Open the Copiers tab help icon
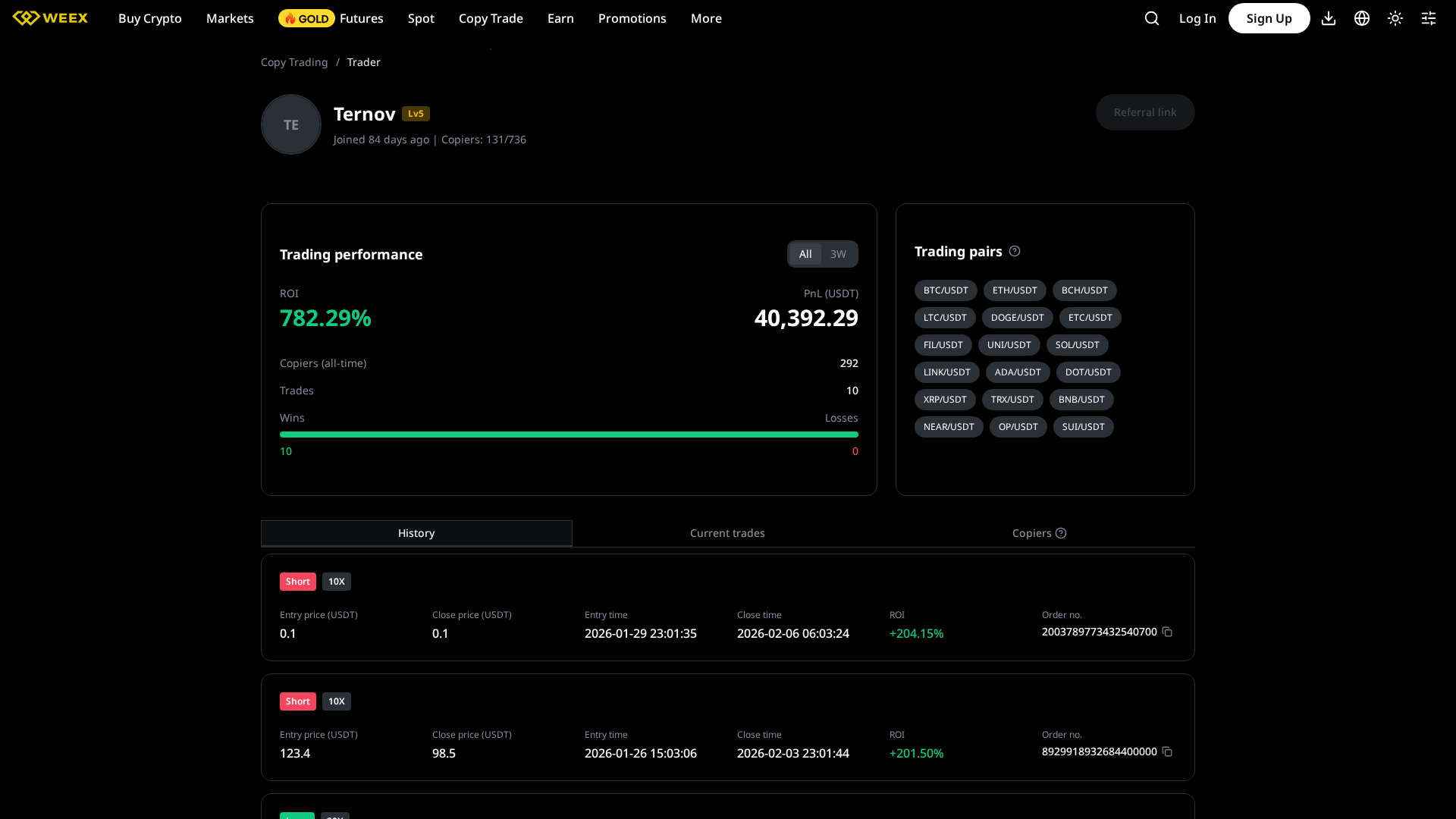Viewport: 1456px width, 819px height. coord(1062,533)
